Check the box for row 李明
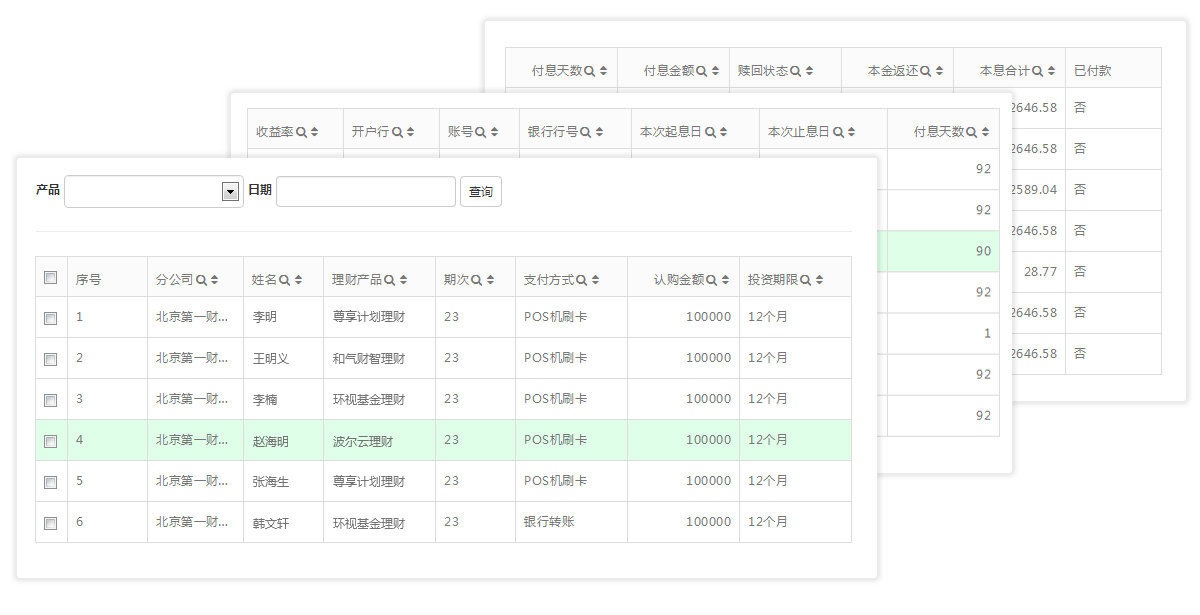The image size is (1200, 615). pos(51,318)
